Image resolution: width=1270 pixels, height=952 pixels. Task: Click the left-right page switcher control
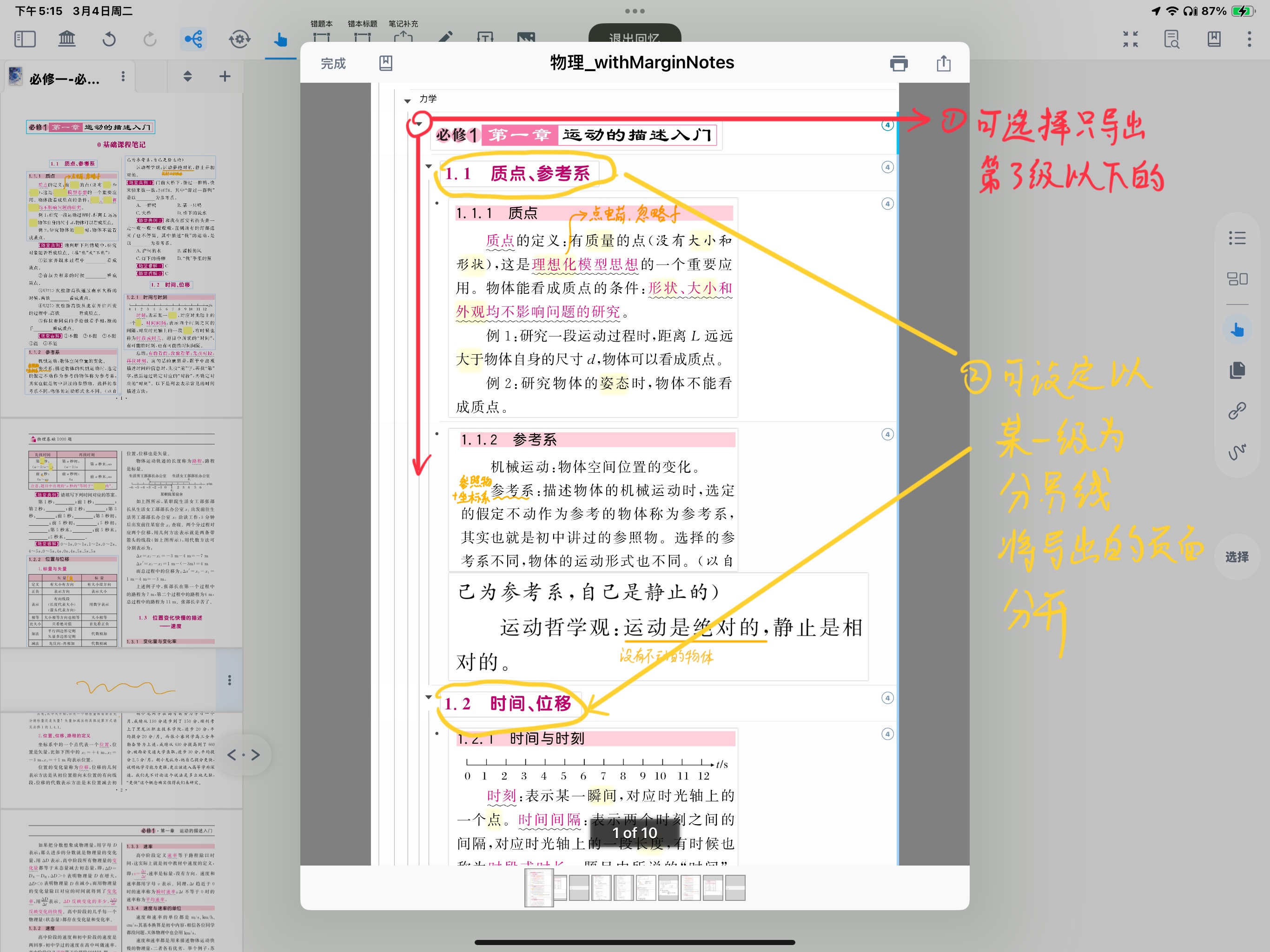pyautogui.click(x=244, y=754)
